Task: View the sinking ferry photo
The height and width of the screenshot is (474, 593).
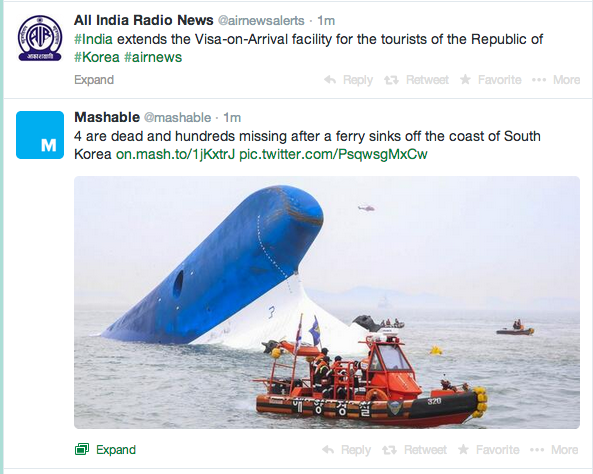Action: click(327, 302)
